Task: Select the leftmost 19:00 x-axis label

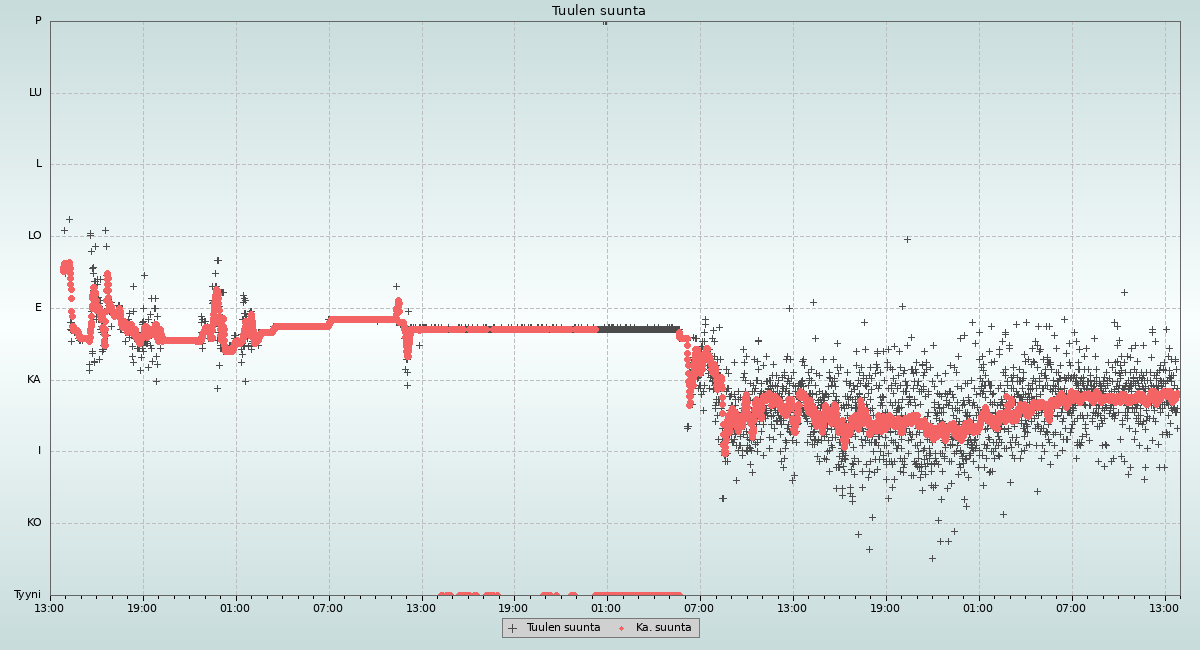Action: click(x=142, y=608)
